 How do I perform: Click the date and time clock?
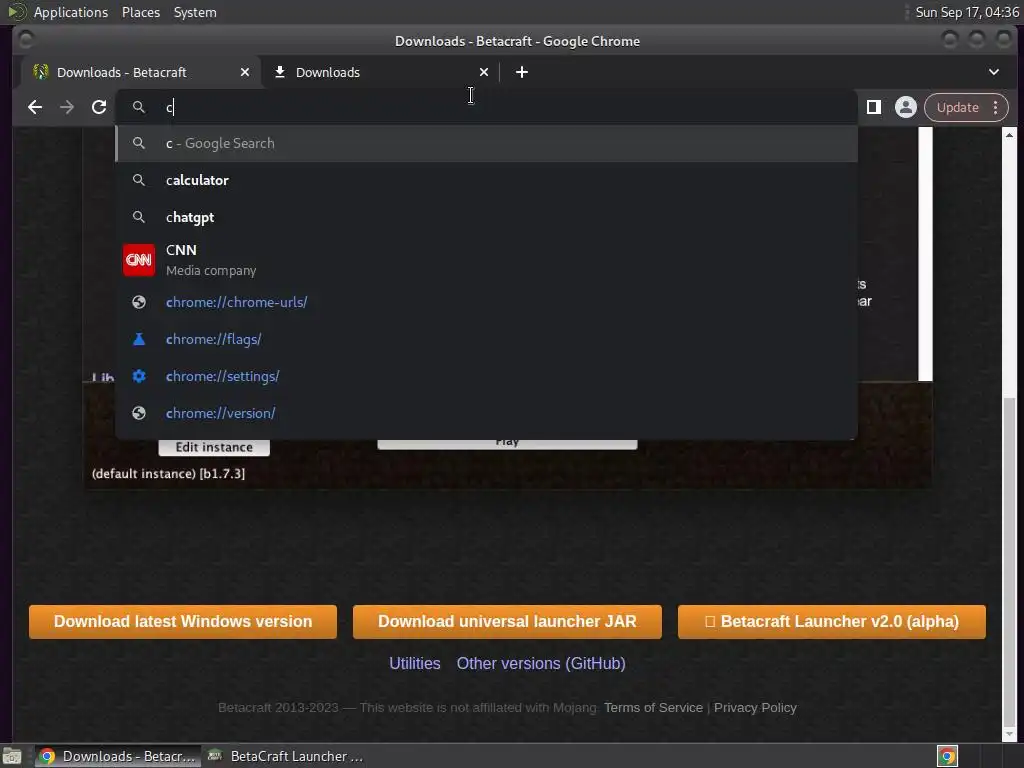pos(967,12)
